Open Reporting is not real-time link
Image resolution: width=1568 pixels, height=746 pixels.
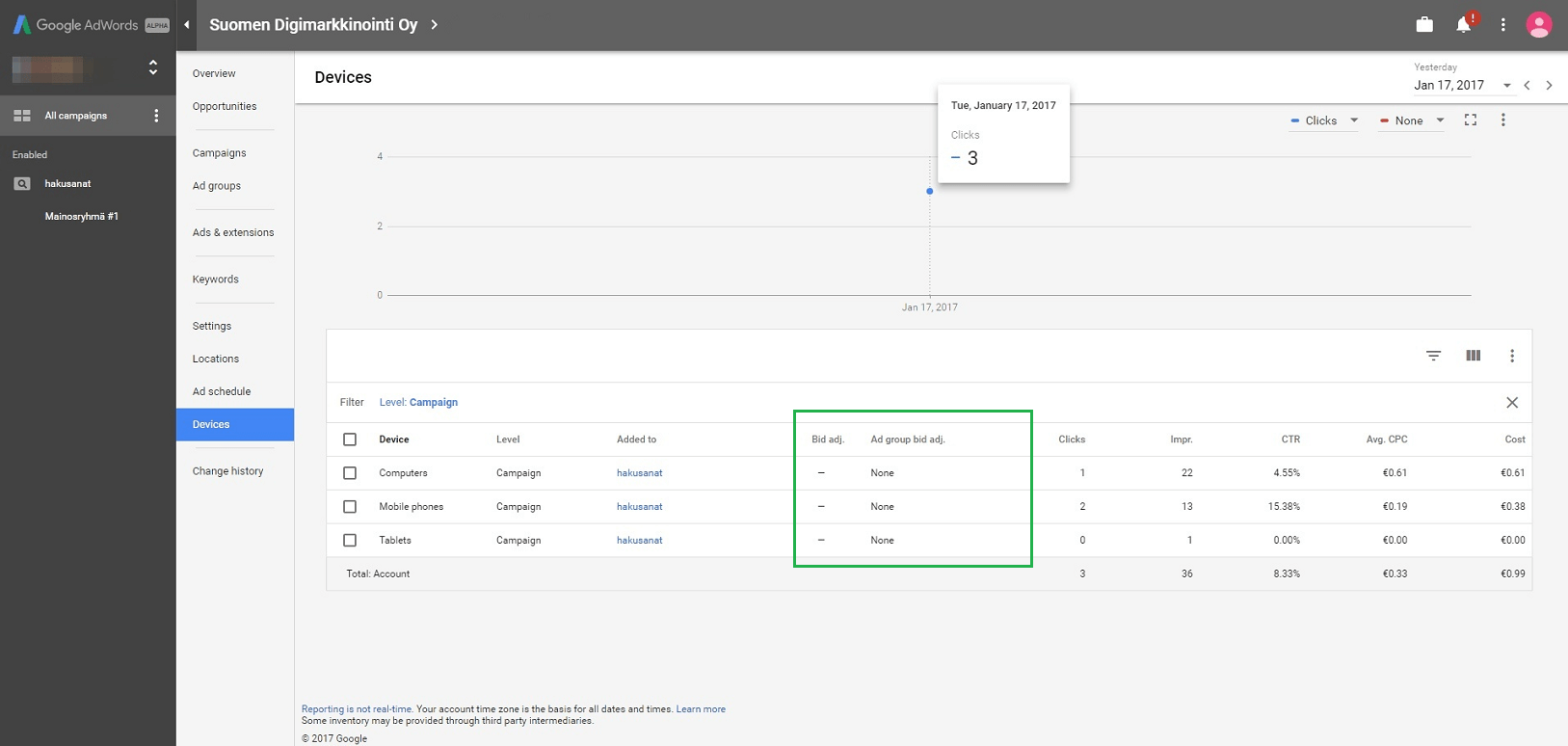click(x=358, y=709)
